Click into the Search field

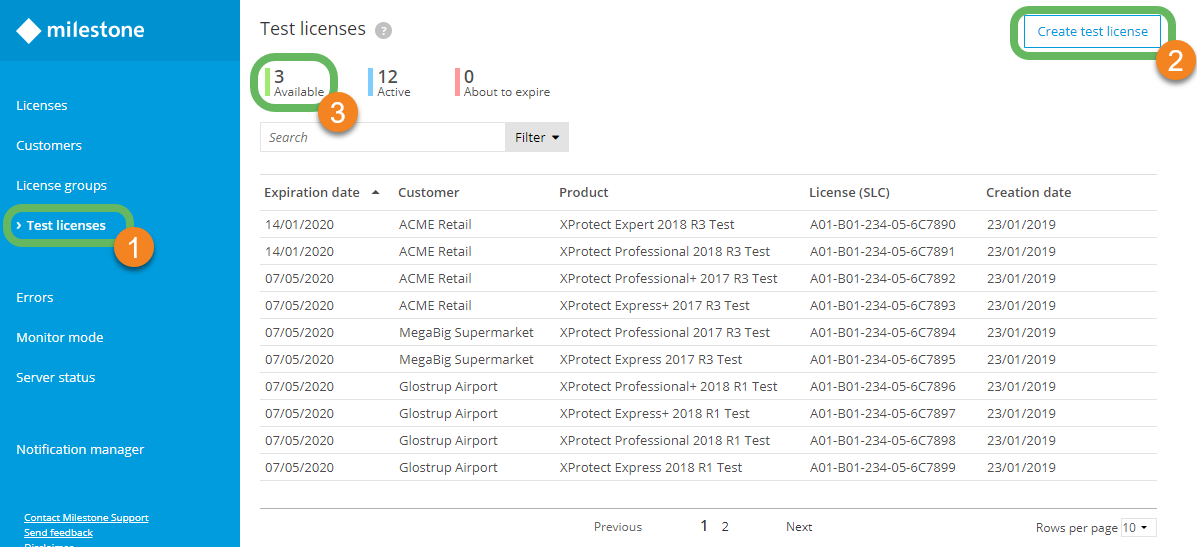tap(382, 137)
